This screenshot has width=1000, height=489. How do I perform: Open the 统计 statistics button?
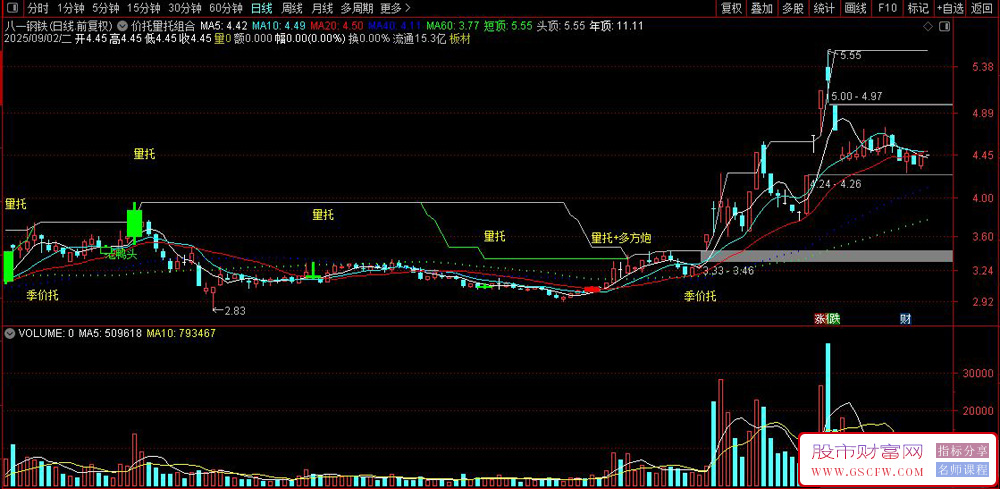tap(824, 8)
